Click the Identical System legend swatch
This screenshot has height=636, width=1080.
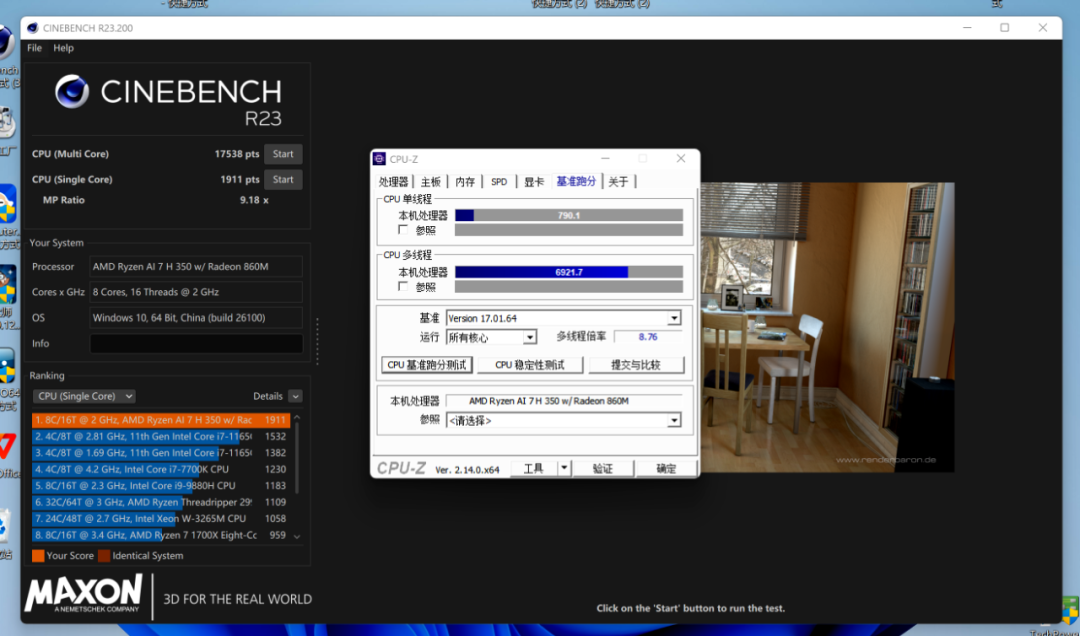point(104,555)
